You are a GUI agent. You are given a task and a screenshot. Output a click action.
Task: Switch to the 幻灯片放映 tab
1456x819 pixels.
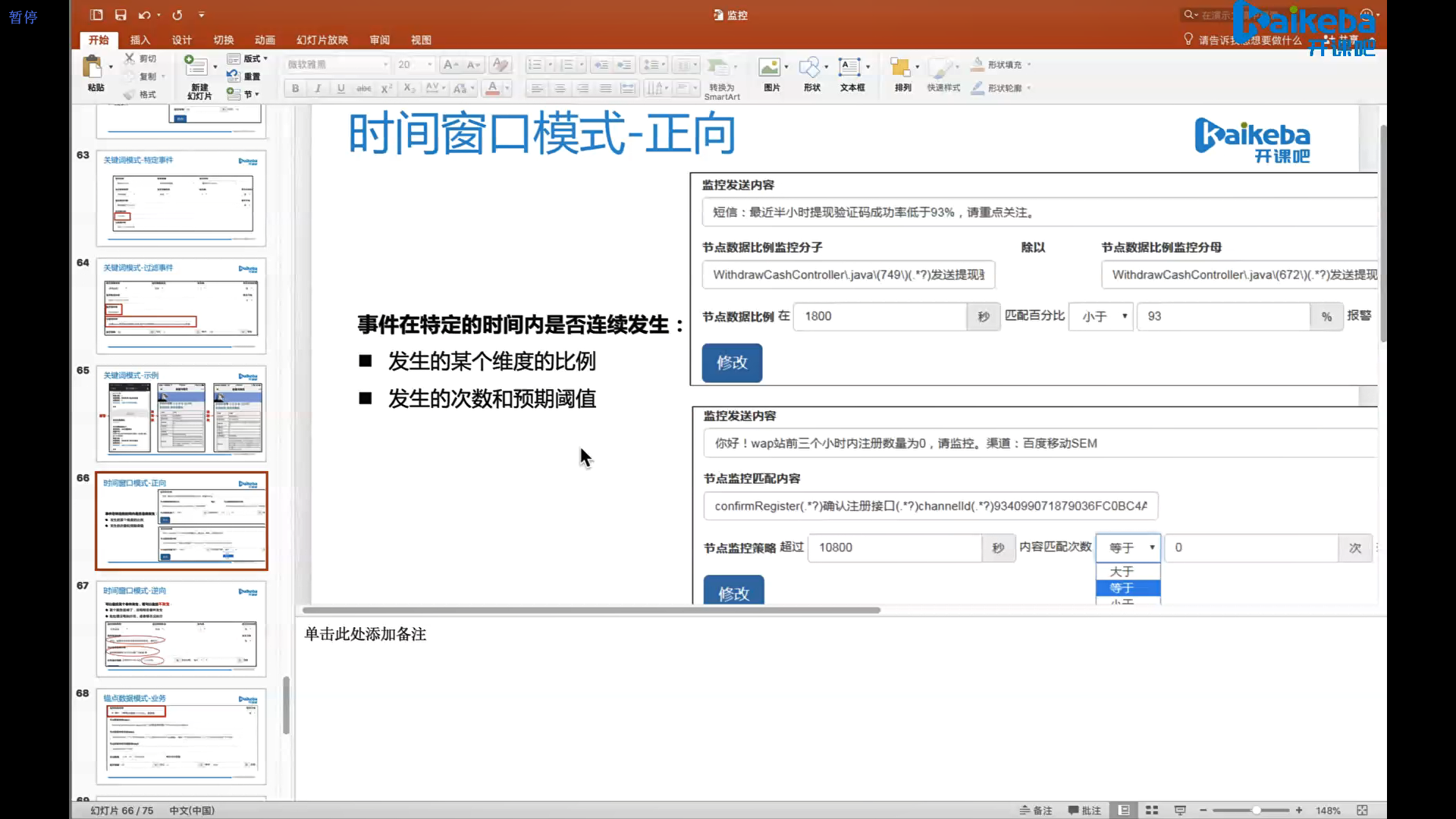click(x=322, y=39)
